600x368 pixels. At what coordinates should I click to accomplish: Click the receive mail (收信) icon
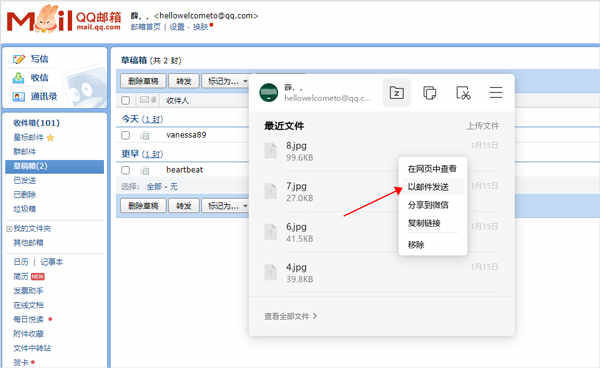click(x=18, y=78)
